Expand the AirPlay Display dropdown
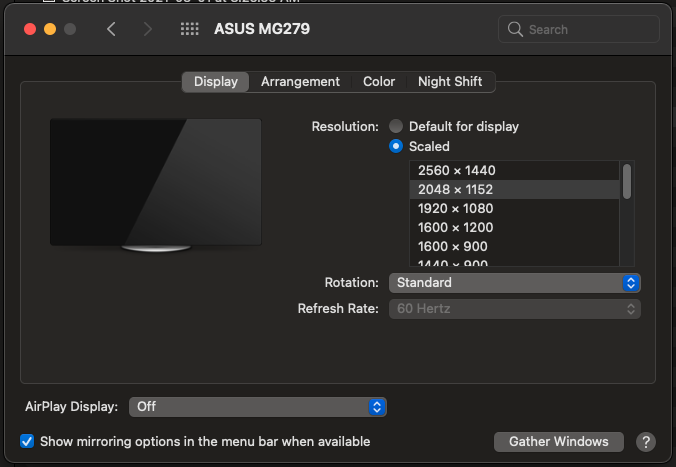The image size is (676, 467). [258, 407]
